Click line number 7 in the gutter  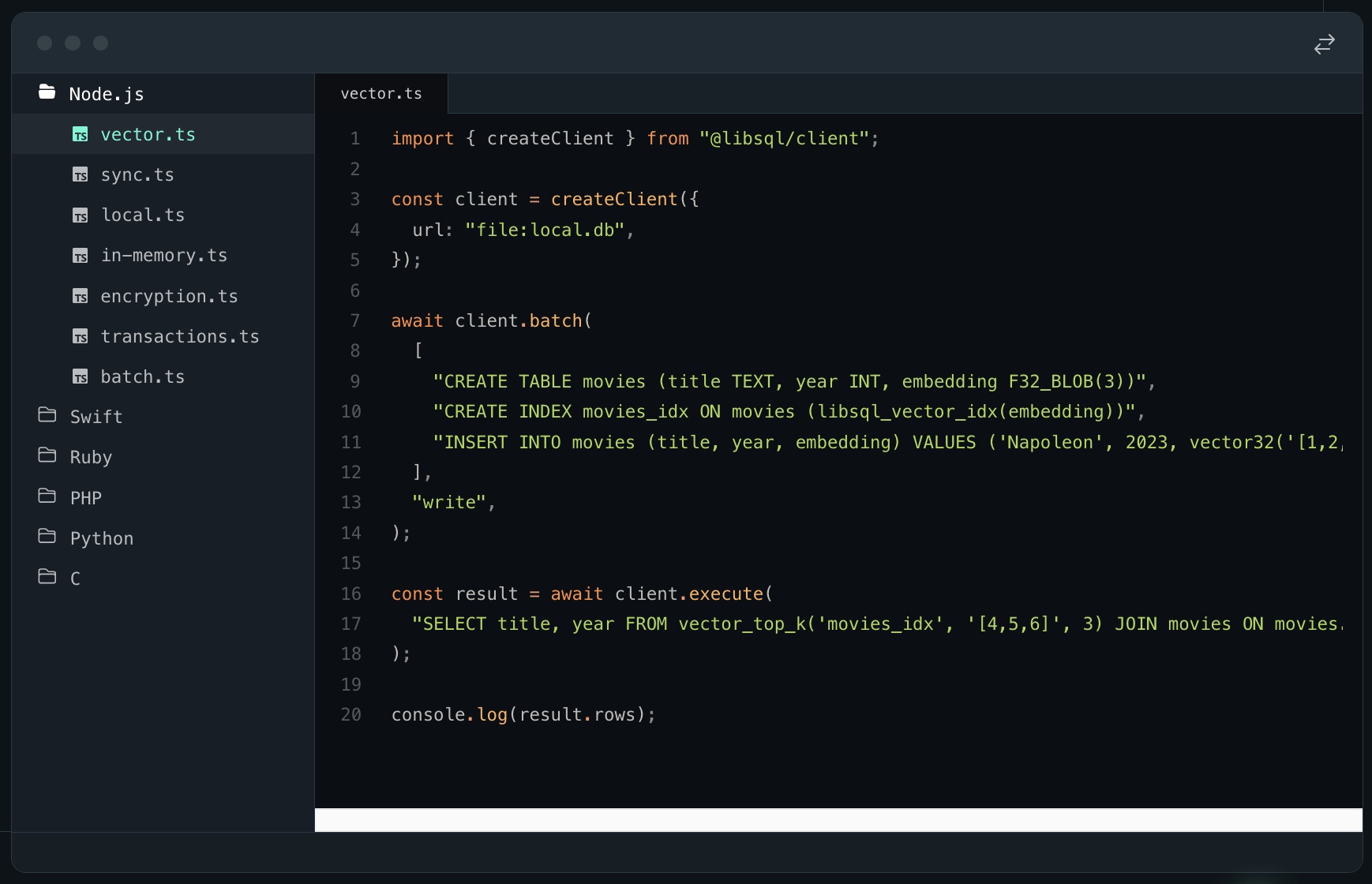click(354, 321)
